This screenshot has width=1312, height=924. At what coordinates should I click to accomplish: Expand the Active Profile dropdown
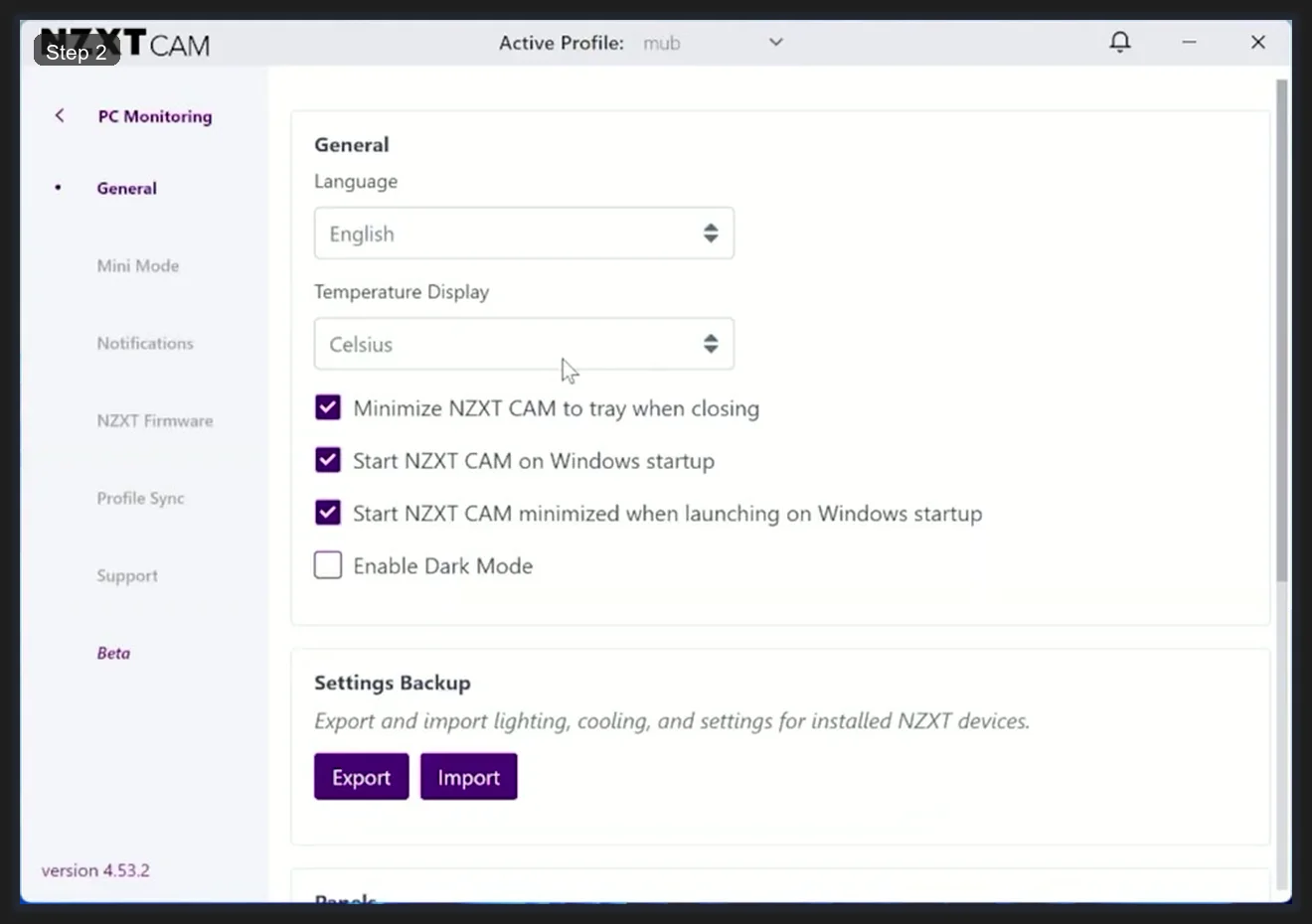(775, 43)
